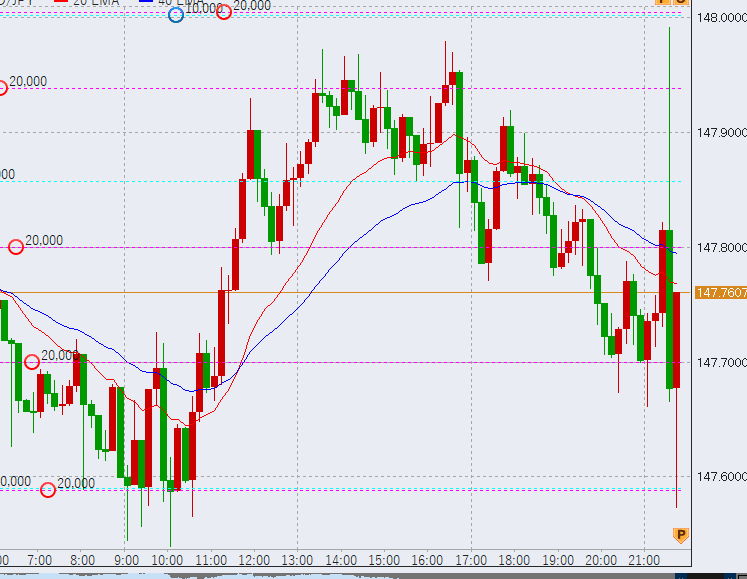Image resolution: width=747 pixels, height=579 pixels.
Task: Click the orange 147.7607 current price tag
Action: [x=720, y=293]
